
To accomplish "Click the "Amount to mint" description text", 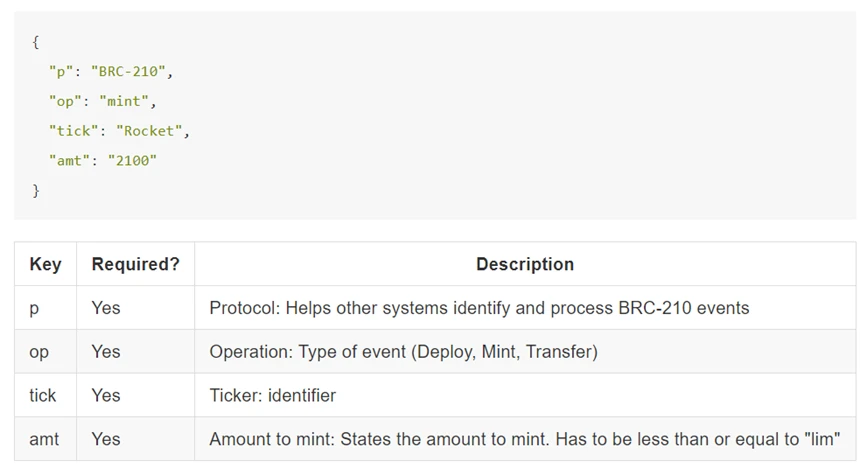I will 524,439.
